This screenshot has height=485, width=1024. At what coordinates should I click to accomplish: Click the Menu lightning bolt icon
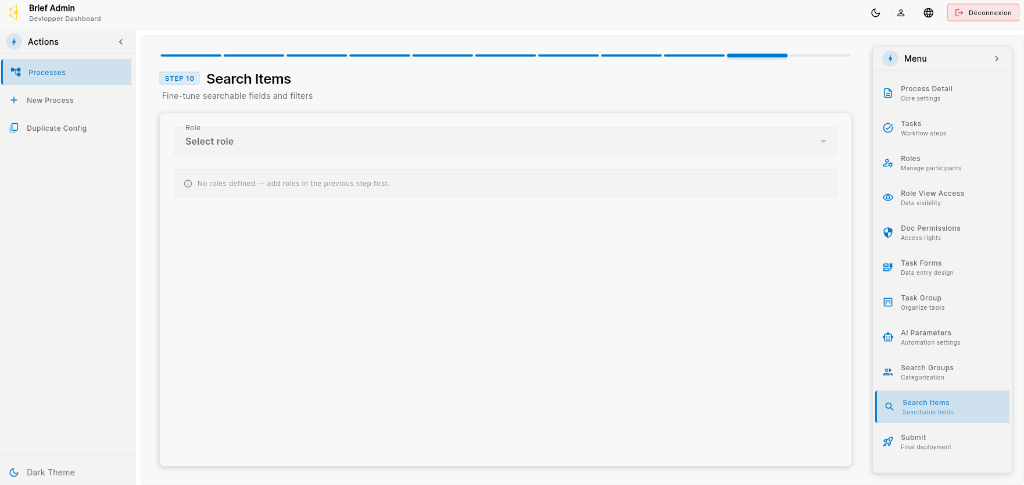click(x=889, y=59)
